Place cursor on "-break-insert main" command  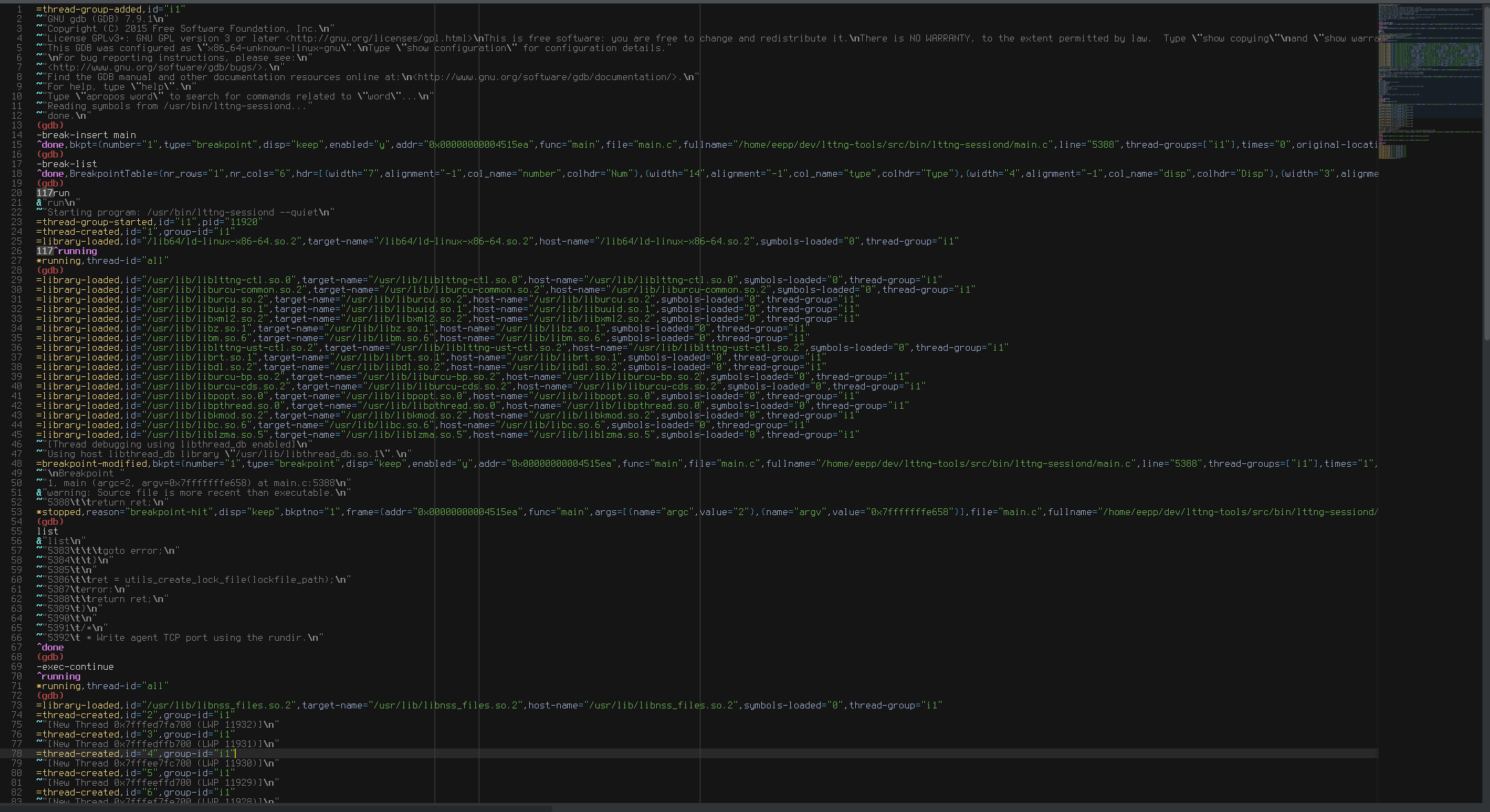(86, 135)
